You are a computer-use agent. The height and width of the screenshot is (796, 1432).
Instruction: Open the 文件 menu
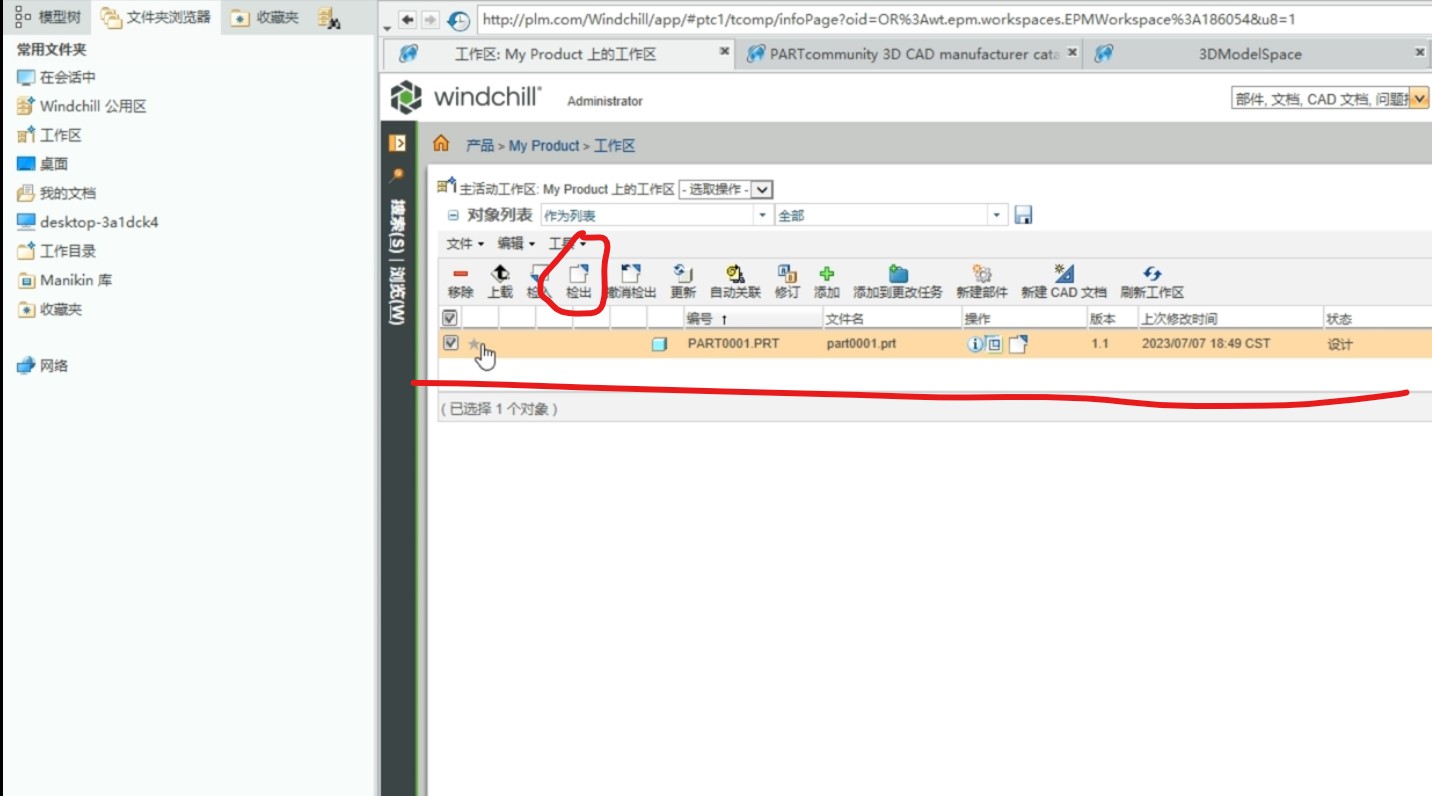pos(465,243)
